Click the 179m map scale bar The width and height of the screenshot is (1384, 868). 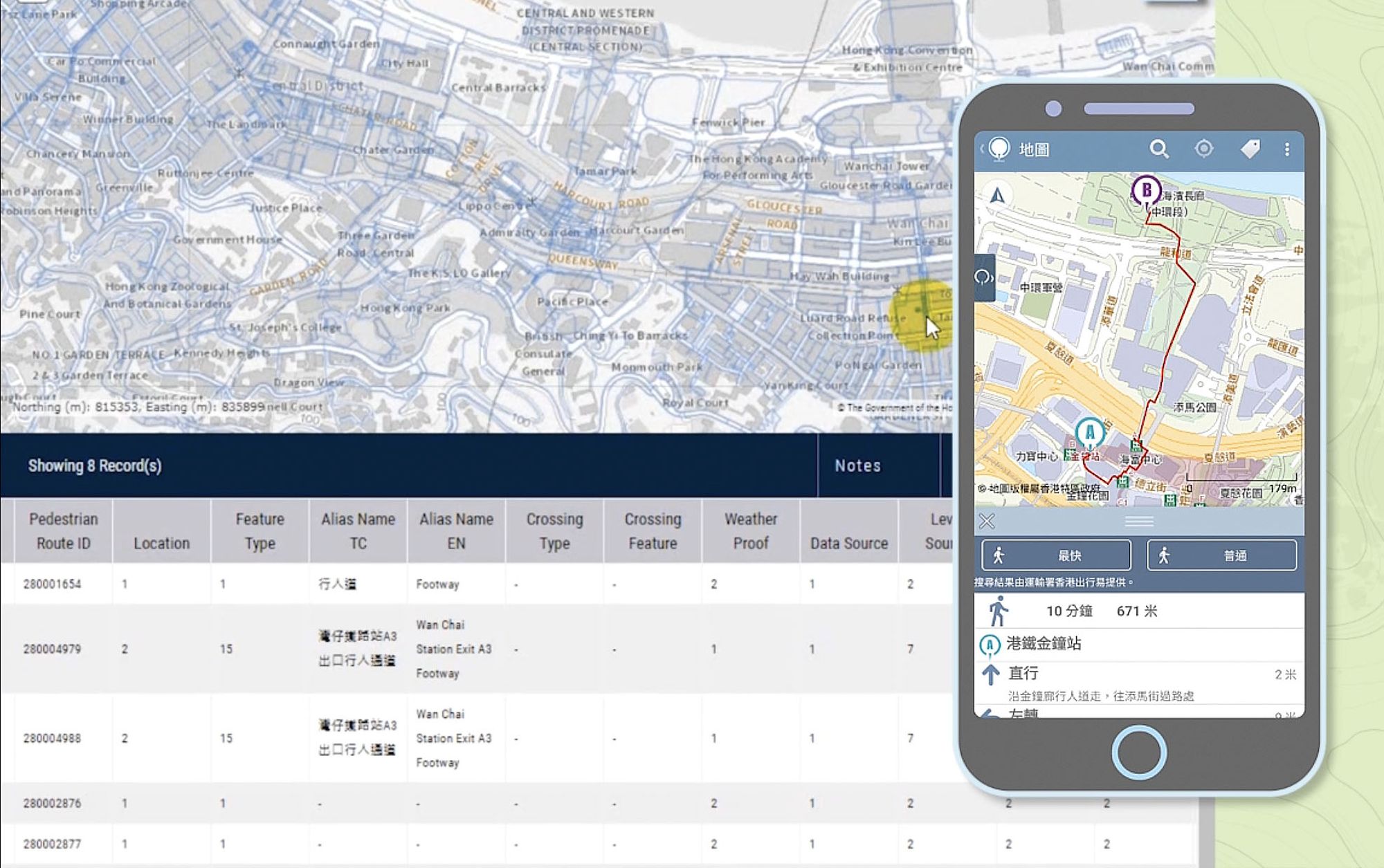click(x=1275, y=487)
